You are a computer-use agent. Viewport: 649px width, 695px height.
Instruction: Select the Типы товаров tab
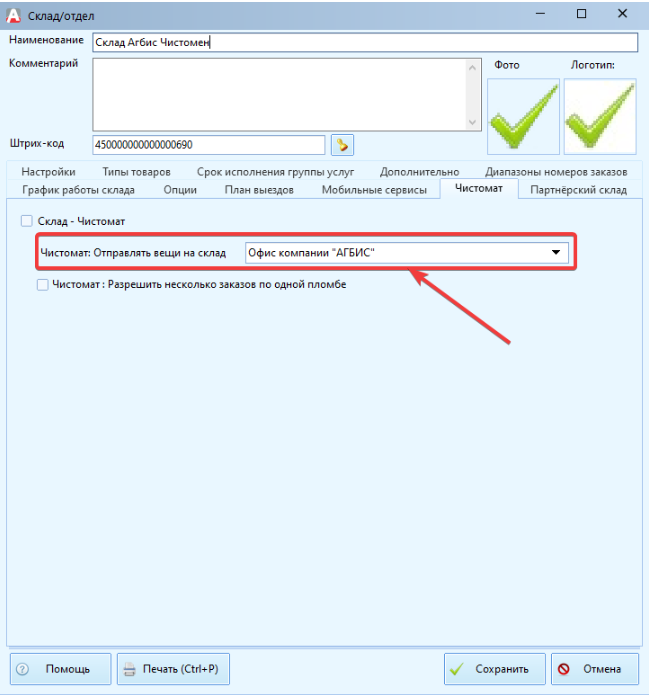point(136,172)
